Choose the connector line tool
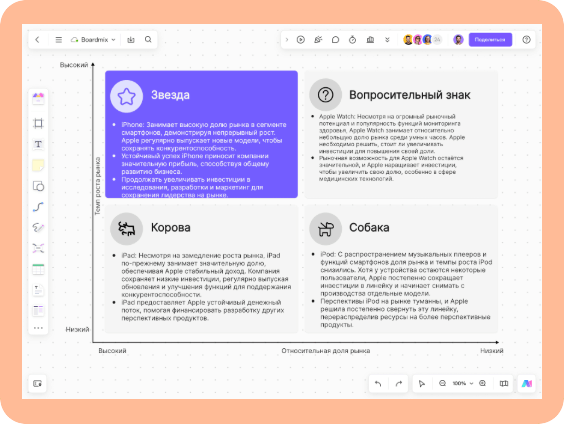This screenshot has height=424, width=564. (38, 207)
